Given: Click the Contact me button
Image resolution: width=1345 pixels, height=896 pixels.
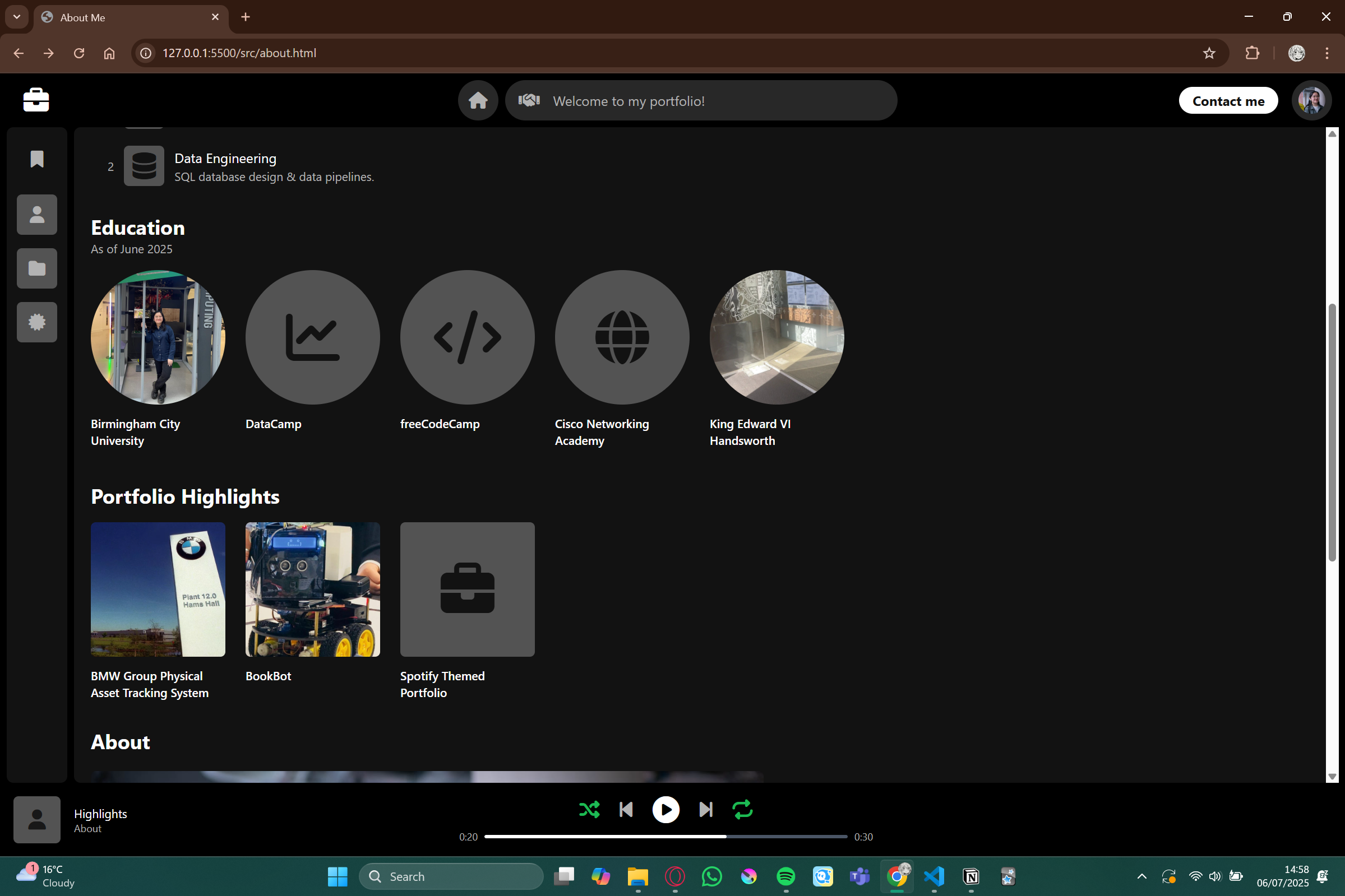Looking at the screenshot, I should [x=1228, y=101].
